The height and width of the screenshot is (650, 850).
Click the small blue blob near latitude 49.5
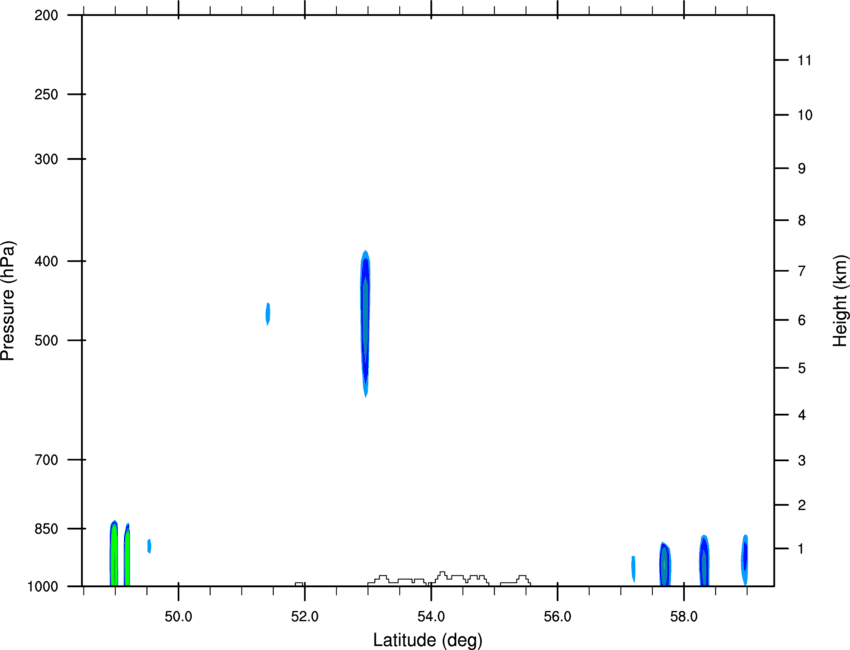[149, 546]
